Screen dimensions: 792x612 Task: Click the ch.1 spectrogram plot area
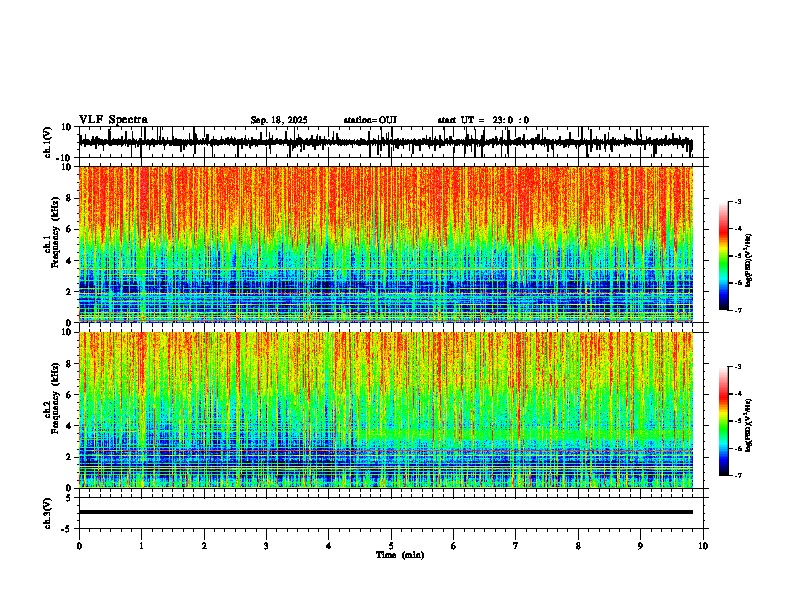click(x=385, y=244)
